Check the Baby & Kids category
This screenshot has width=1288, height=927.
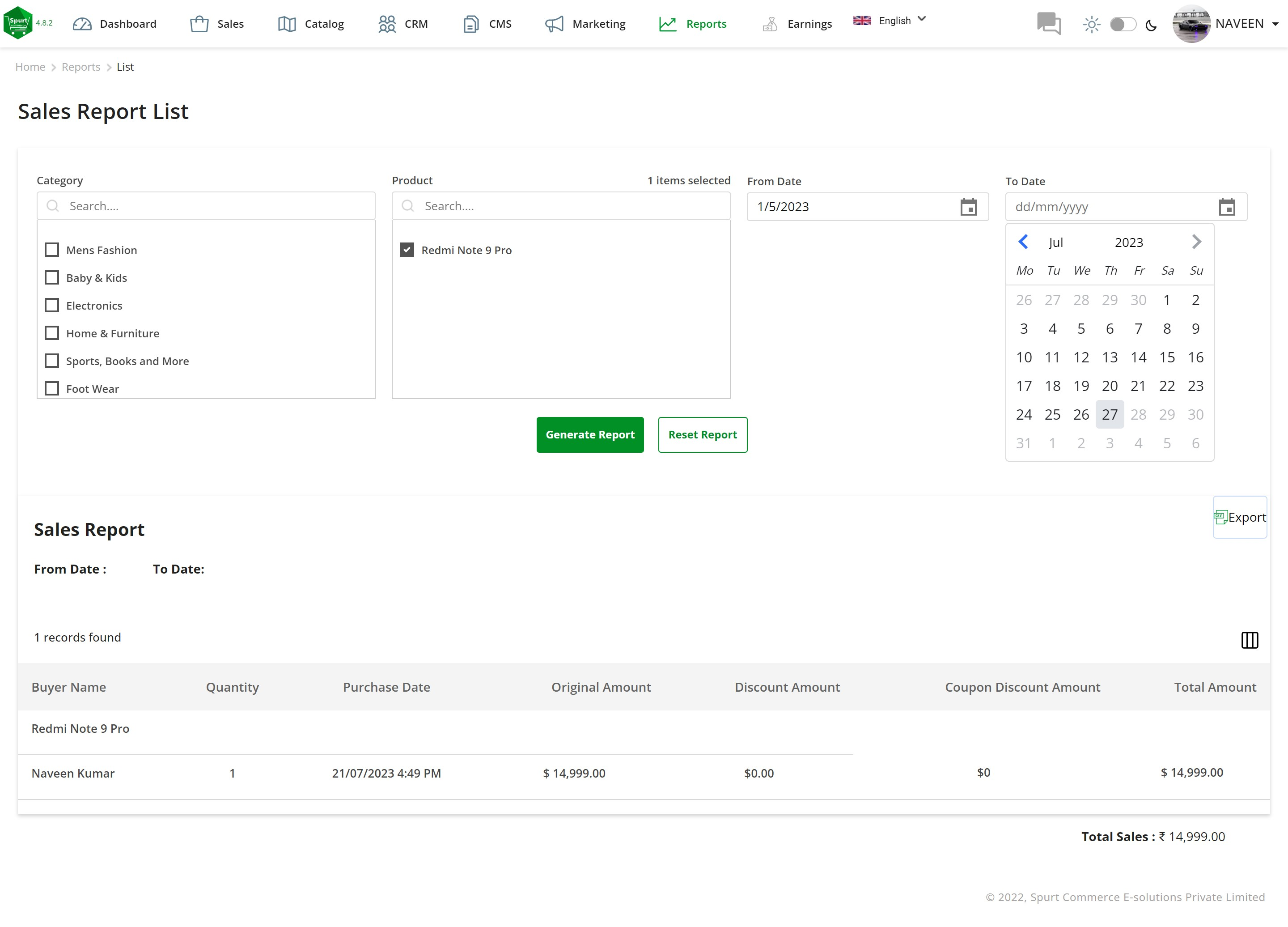(x=52, y=278)
